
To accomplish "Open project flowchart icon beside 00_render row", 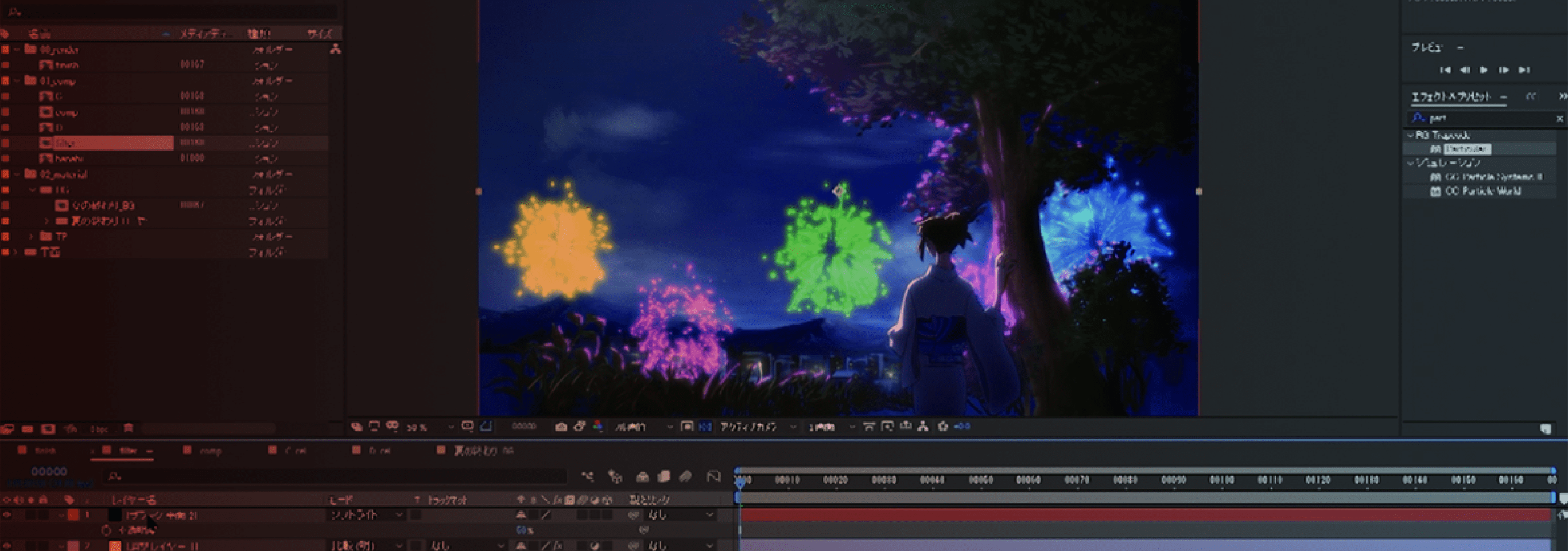I will [x=335, y=49].
